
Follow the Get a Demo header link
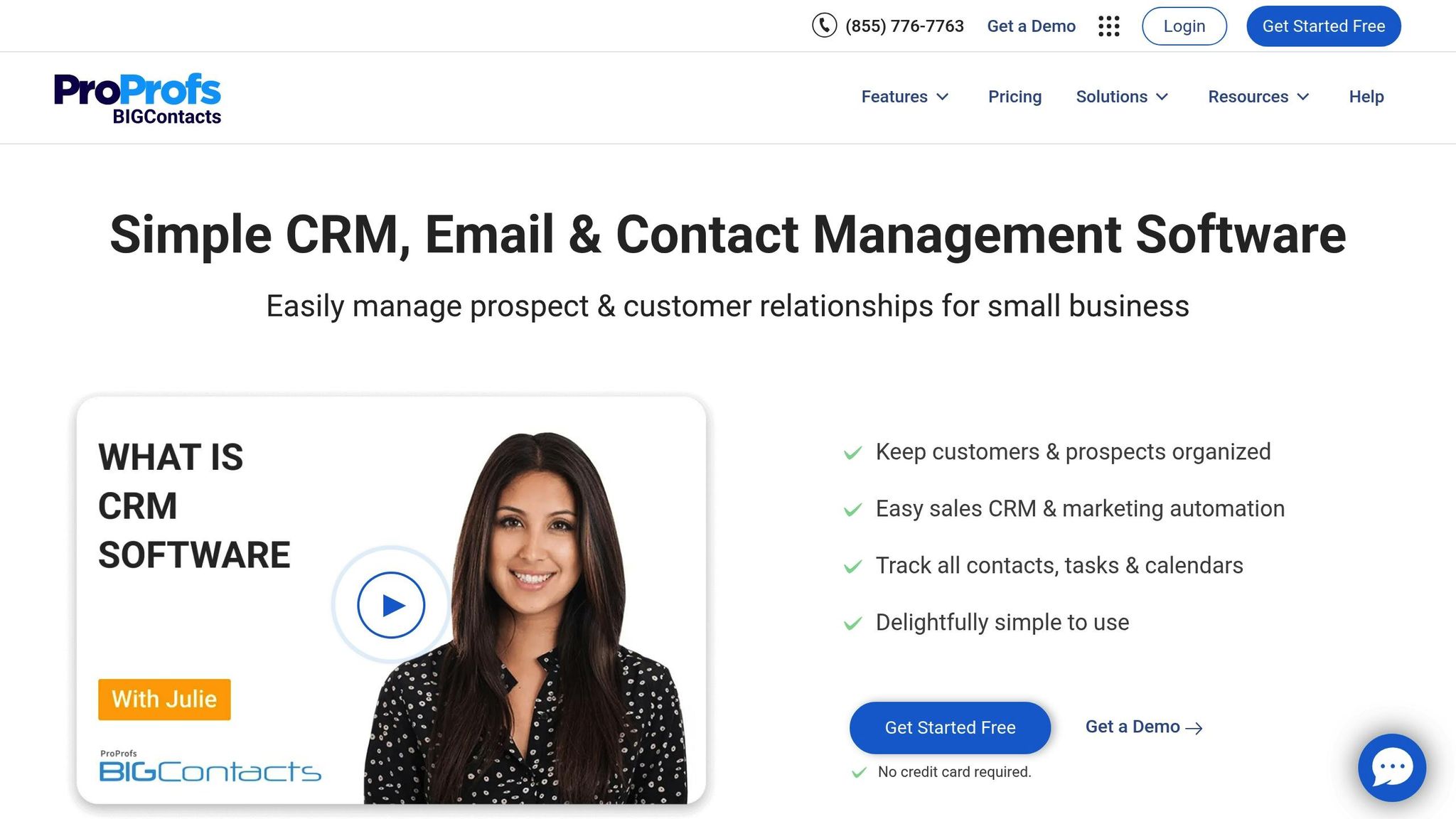point(1031,26)
